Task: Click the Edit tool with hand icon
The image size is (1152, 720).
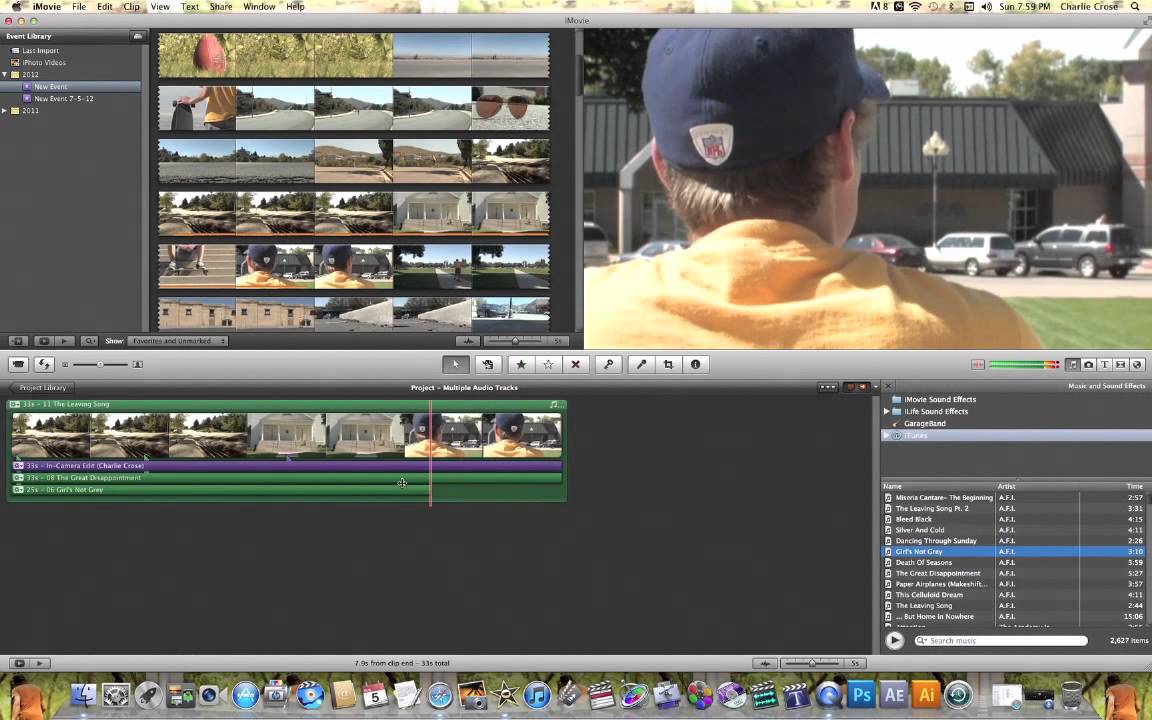Action: point(487,364)
